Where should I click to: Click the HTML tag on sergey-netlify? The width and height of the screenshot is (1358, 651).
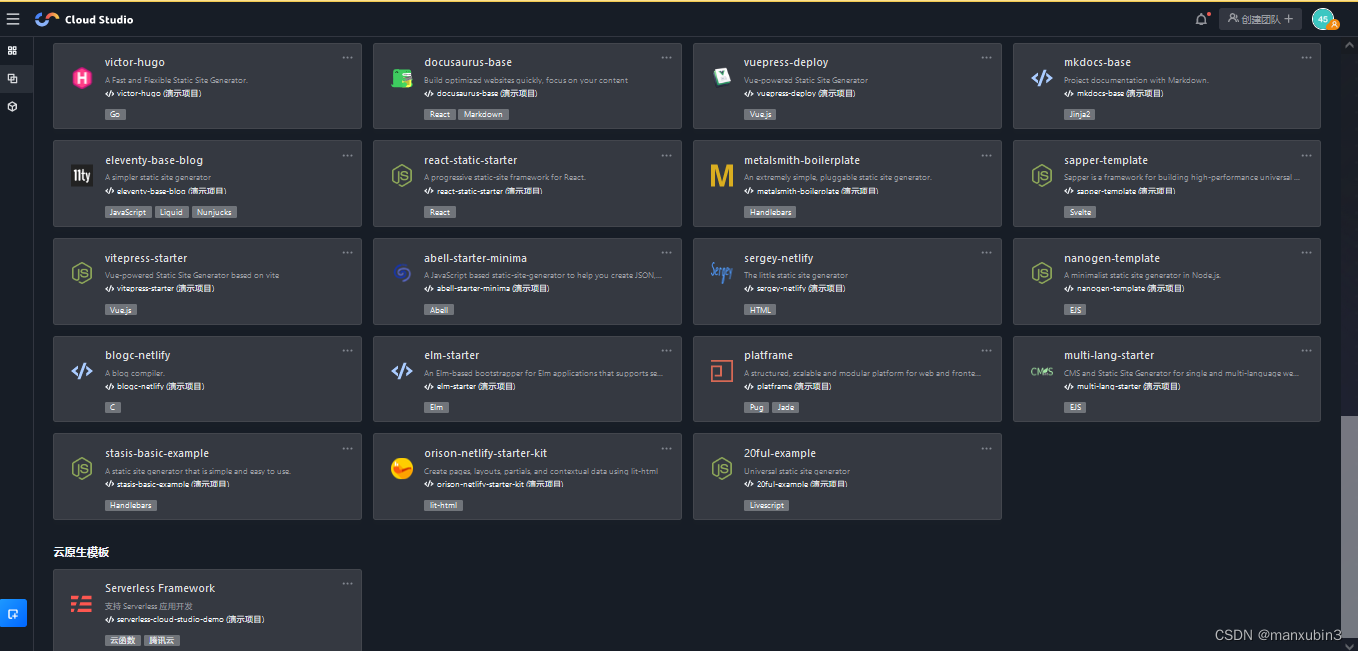click(760, 310)
